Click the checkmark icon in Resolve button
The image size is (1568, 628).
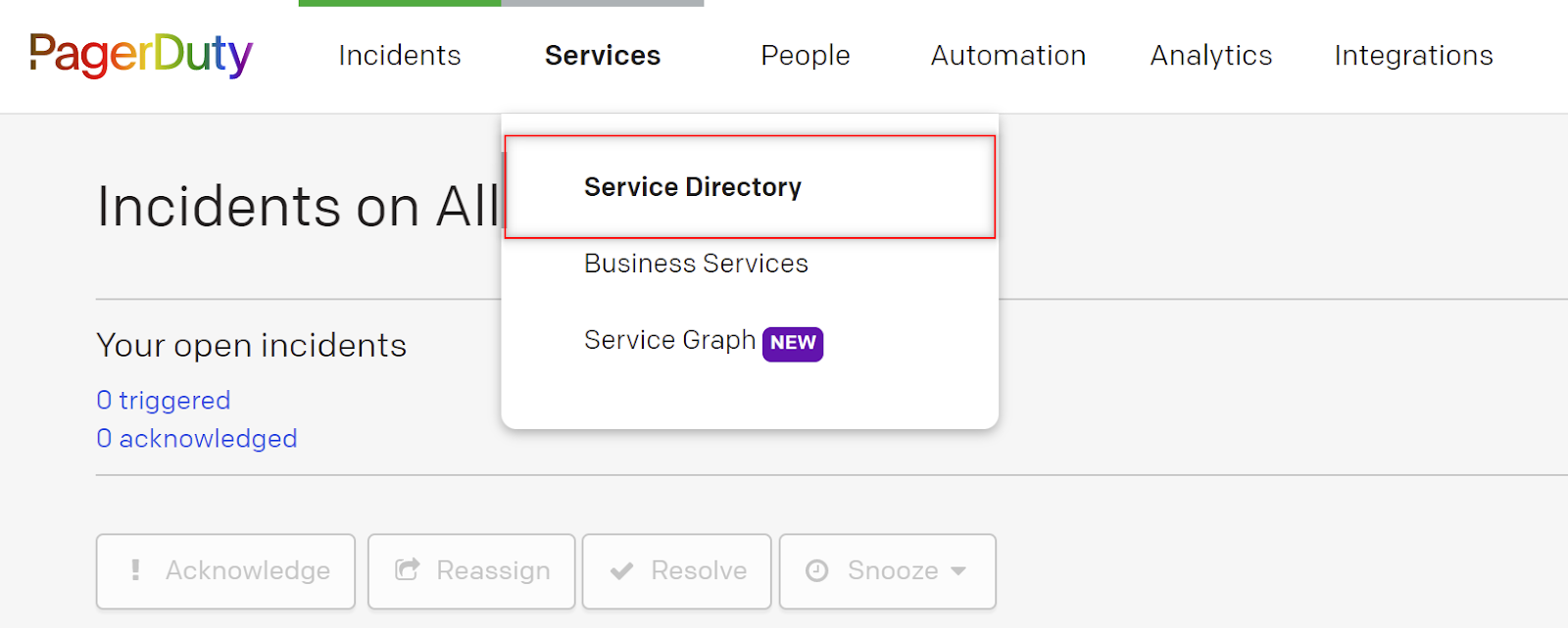[x=621, y=571]
